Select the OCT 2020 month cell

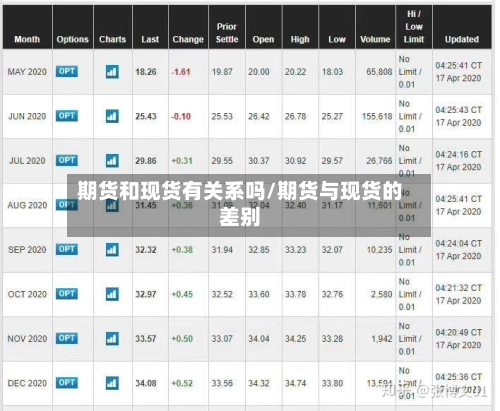pyautogui.click(x=27, y=294)
